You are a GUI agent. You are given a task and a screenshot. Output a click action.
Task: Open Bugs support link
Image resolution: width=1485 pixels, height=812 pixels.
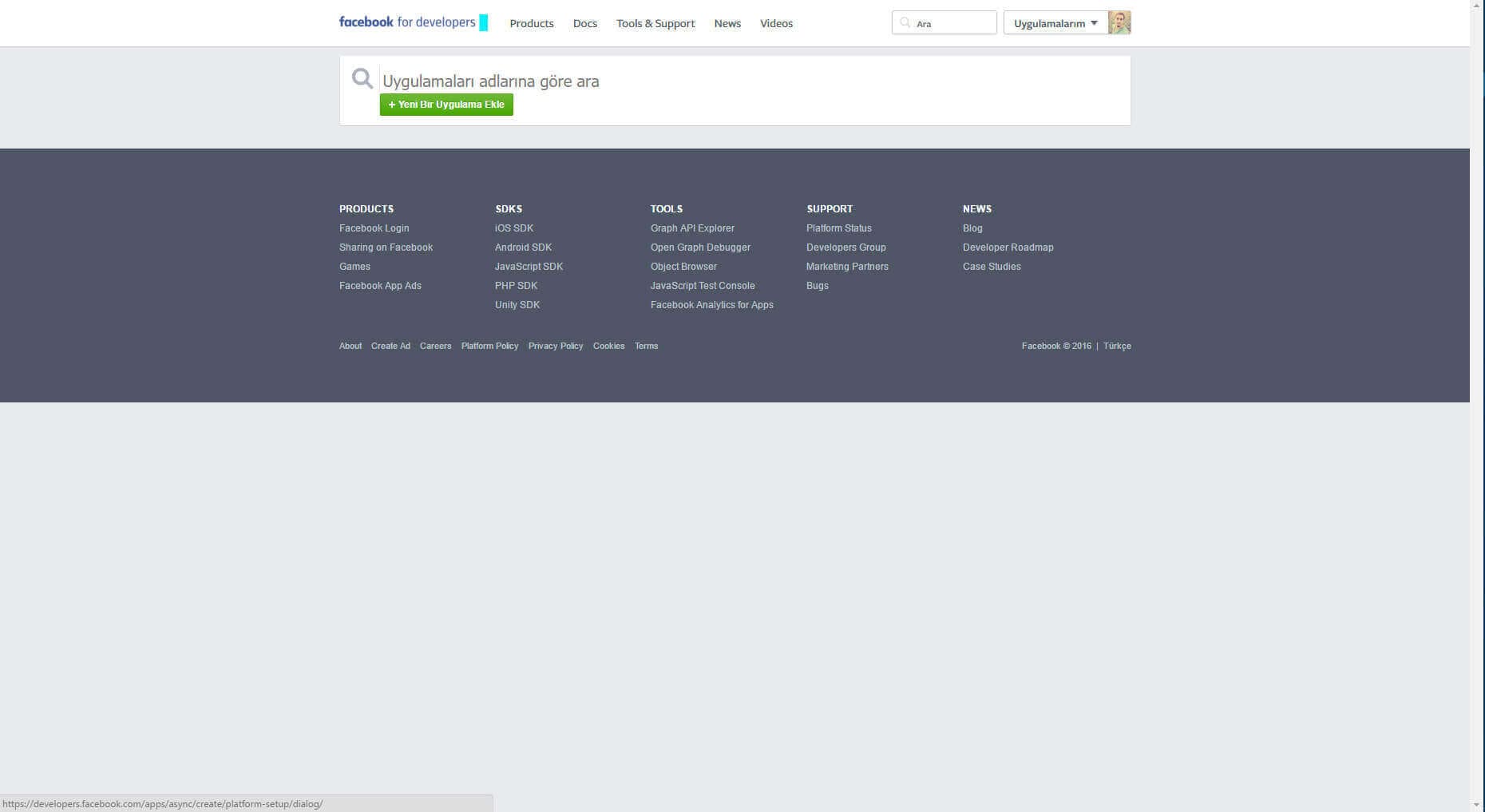pyautogui.click(x=818, y=286)
